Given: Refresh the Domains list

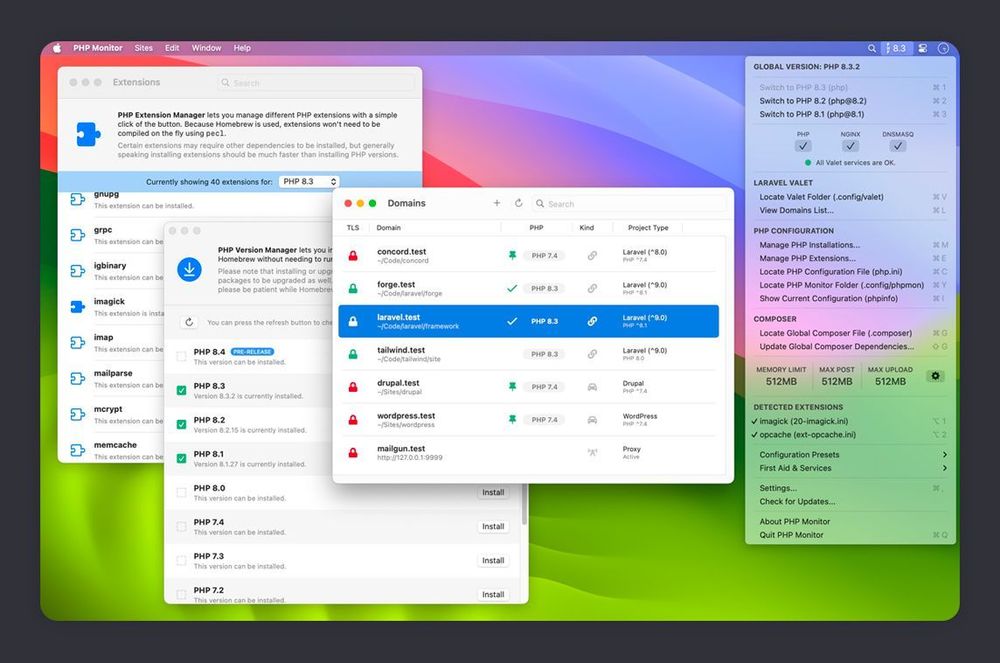Looking at the screenshot, I should 518,203.
